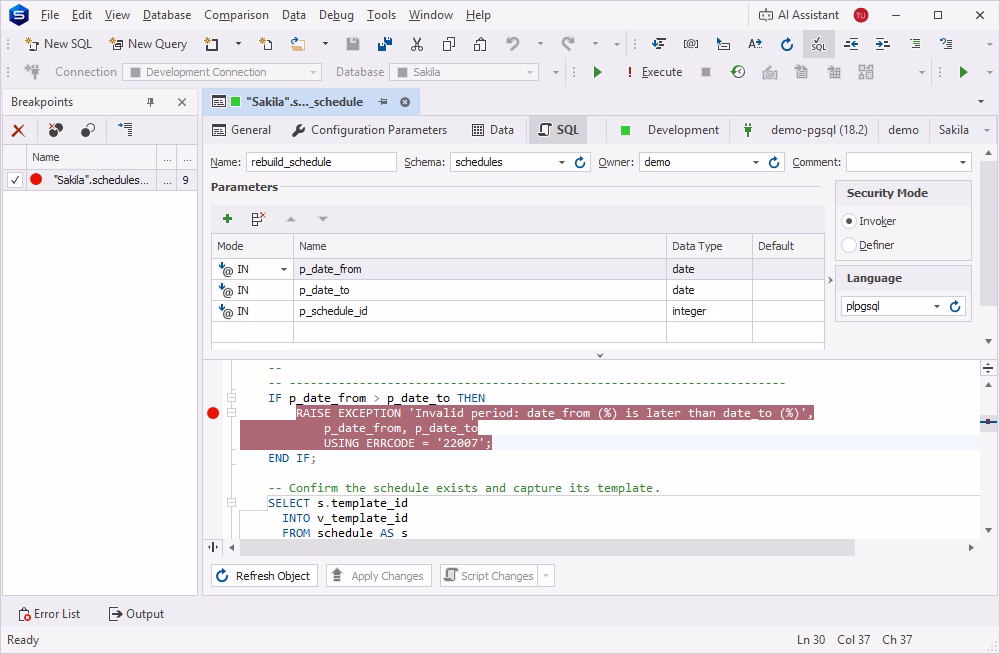Click the red breakpoint marker in editor gutter

[x=213, y=413]
